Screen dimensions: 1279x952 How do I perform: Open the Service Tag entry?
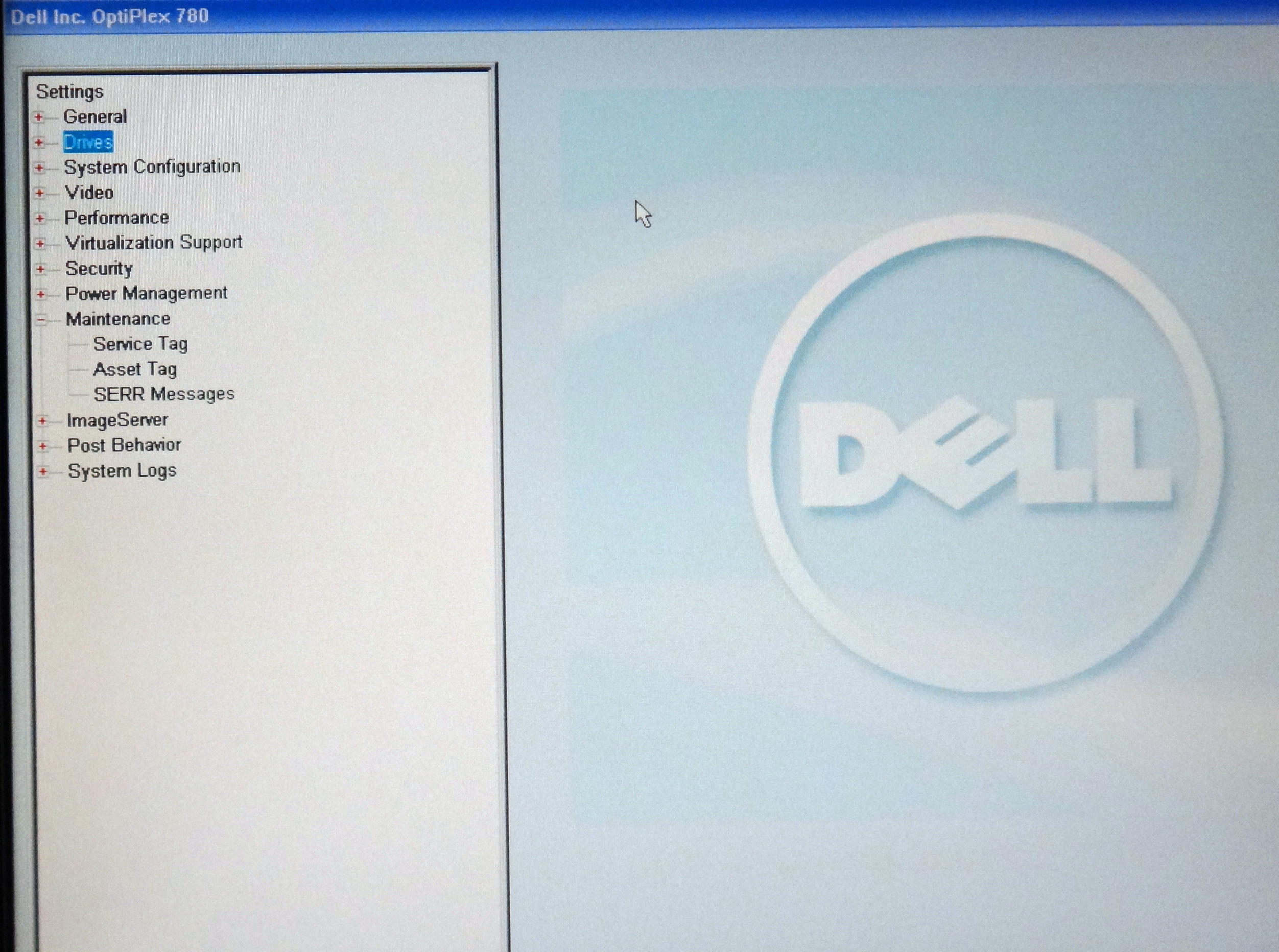tap(140, 344)
